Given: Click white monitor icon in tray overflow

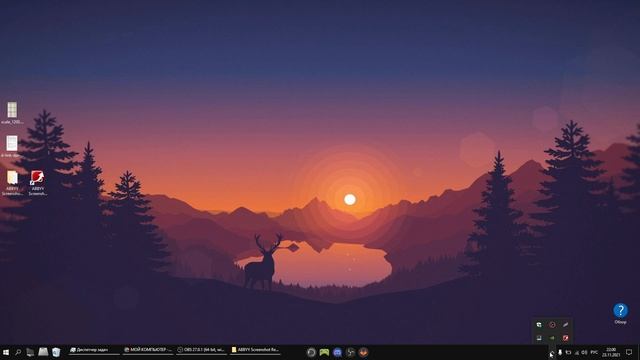Looking at the screenshot, I should (539, 338).
